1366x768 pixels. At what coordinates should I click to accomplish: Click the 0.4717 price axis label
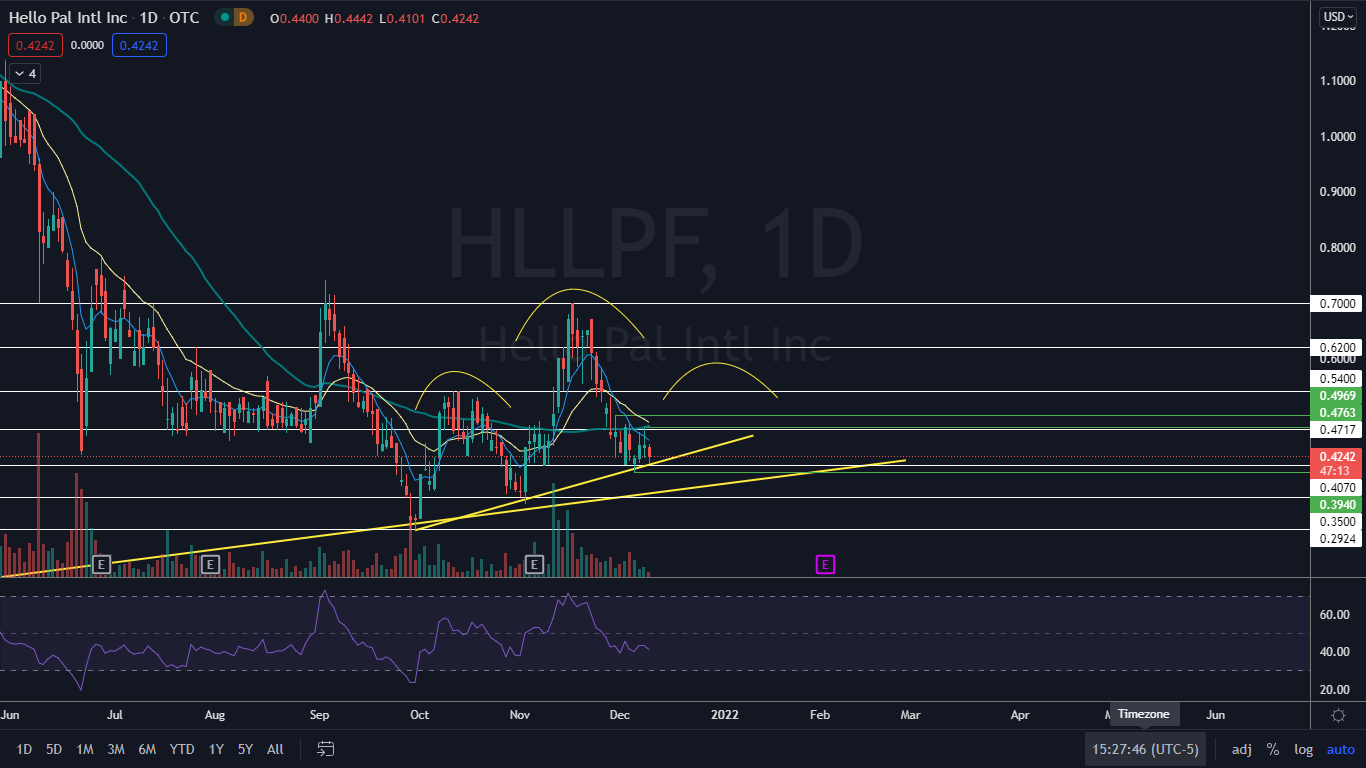point(1337,429)
